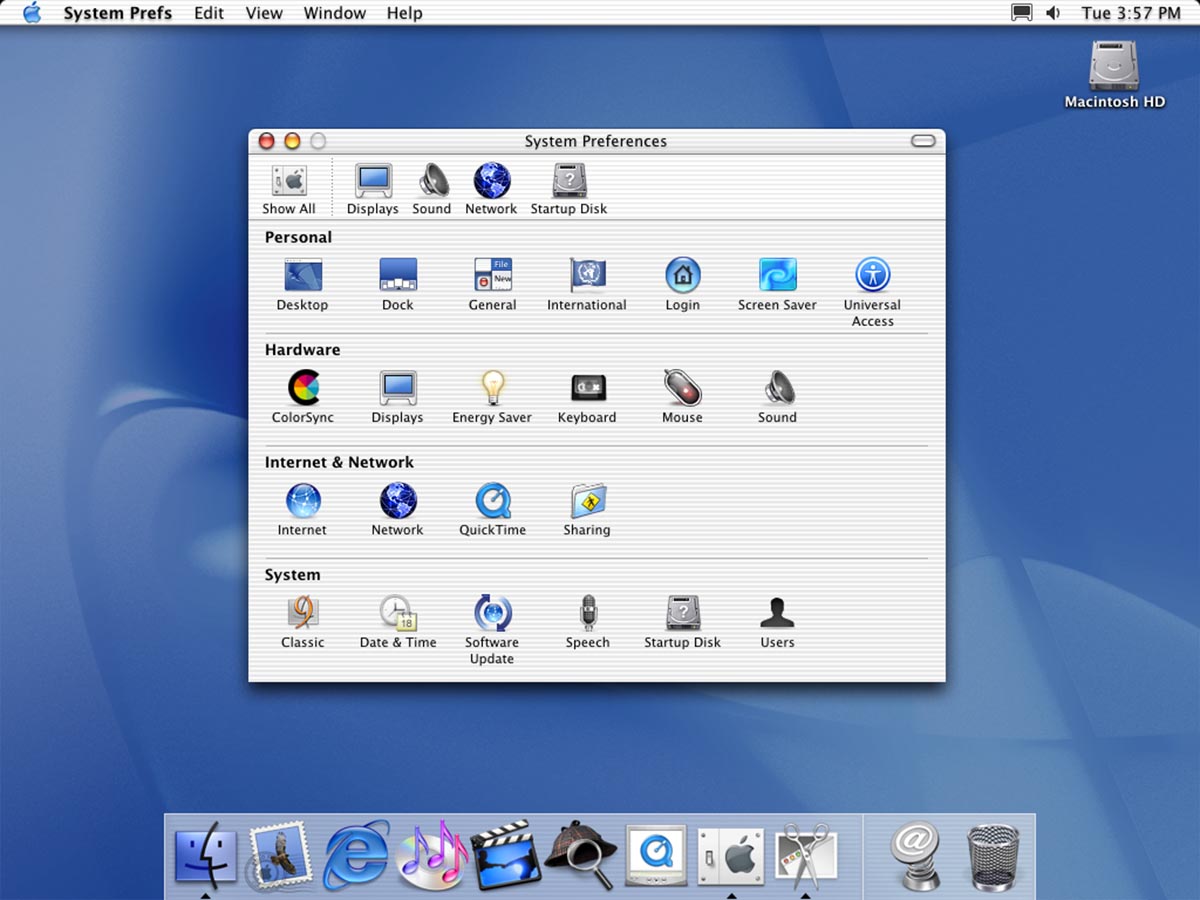Screen dimensions: 1200x900
Task: Open the Apple menu
Action: (32, 13)
